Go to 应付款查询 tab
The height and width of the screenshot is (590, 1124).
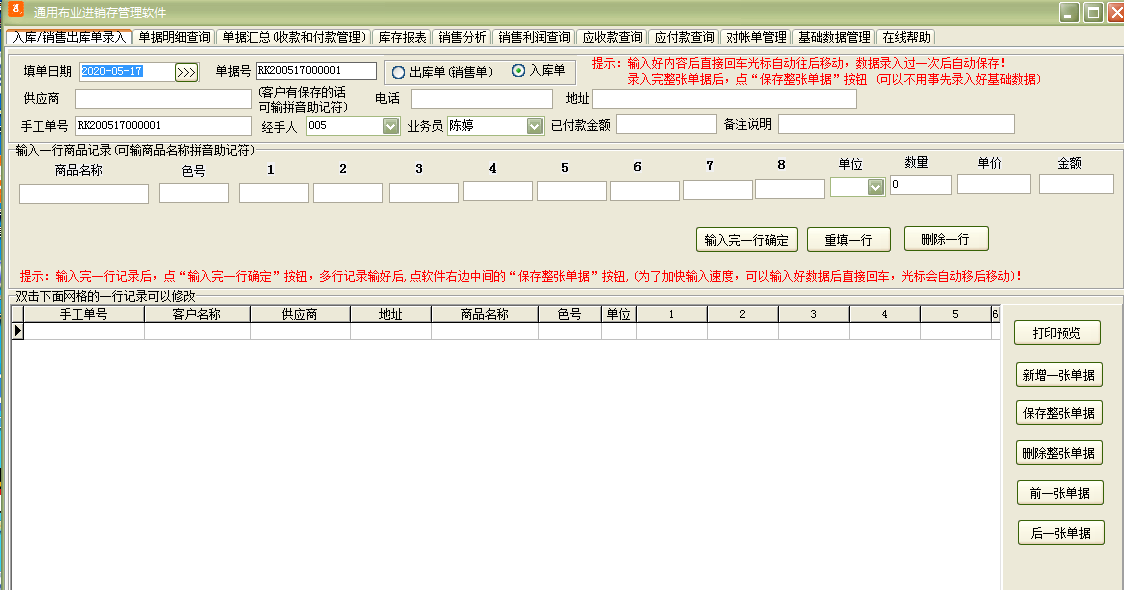[684, 37]
